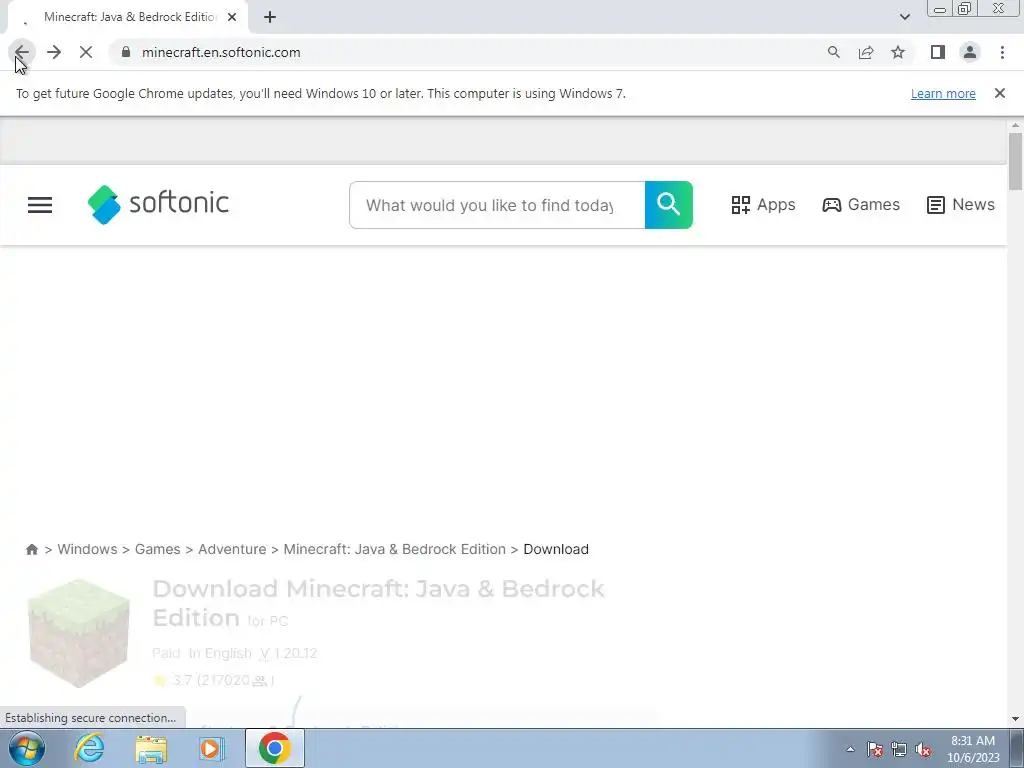Open the News section
The image size is (1024, 768).
tap(961, 205)
